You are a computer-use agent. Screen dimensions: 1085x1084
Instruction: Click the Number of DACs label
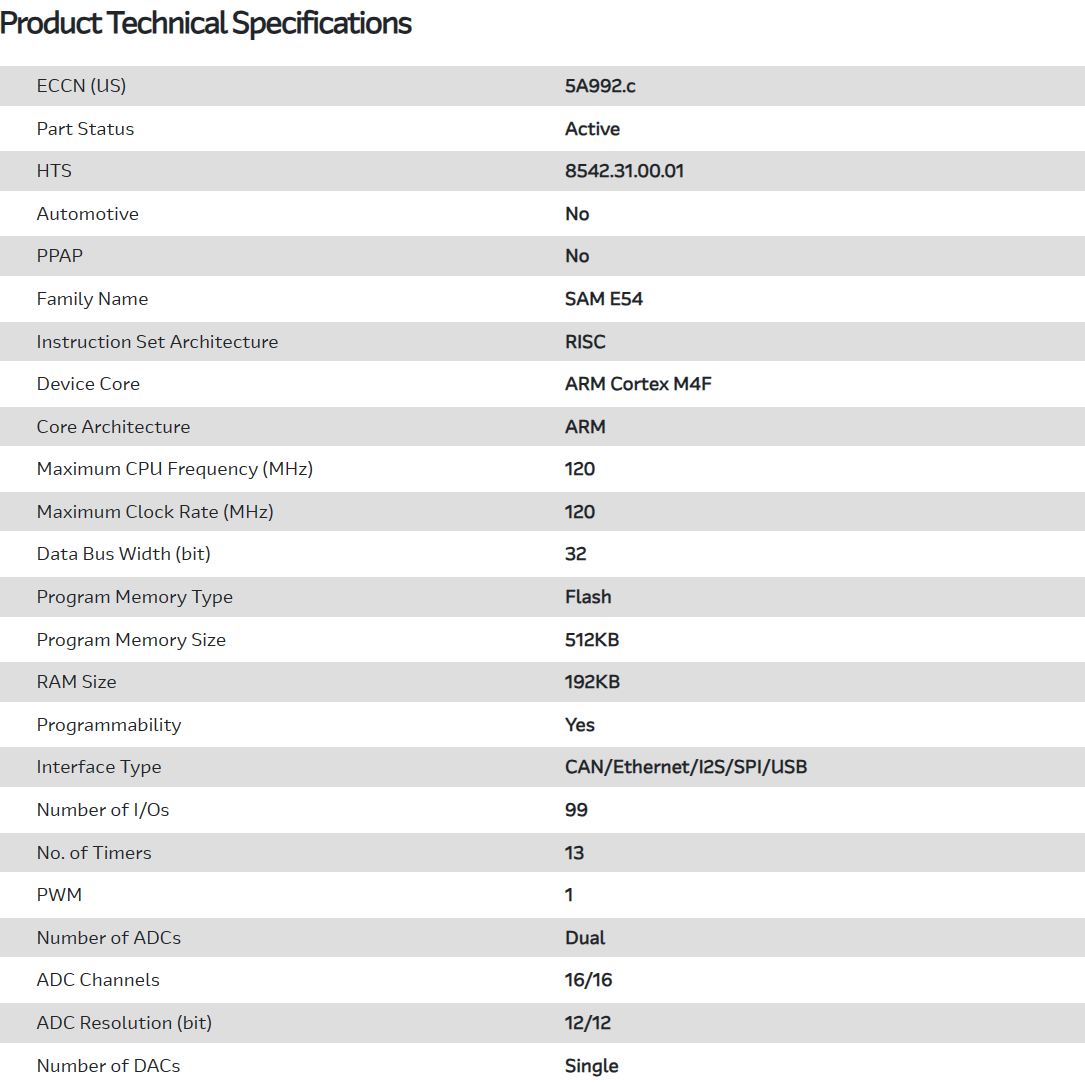108,1066
